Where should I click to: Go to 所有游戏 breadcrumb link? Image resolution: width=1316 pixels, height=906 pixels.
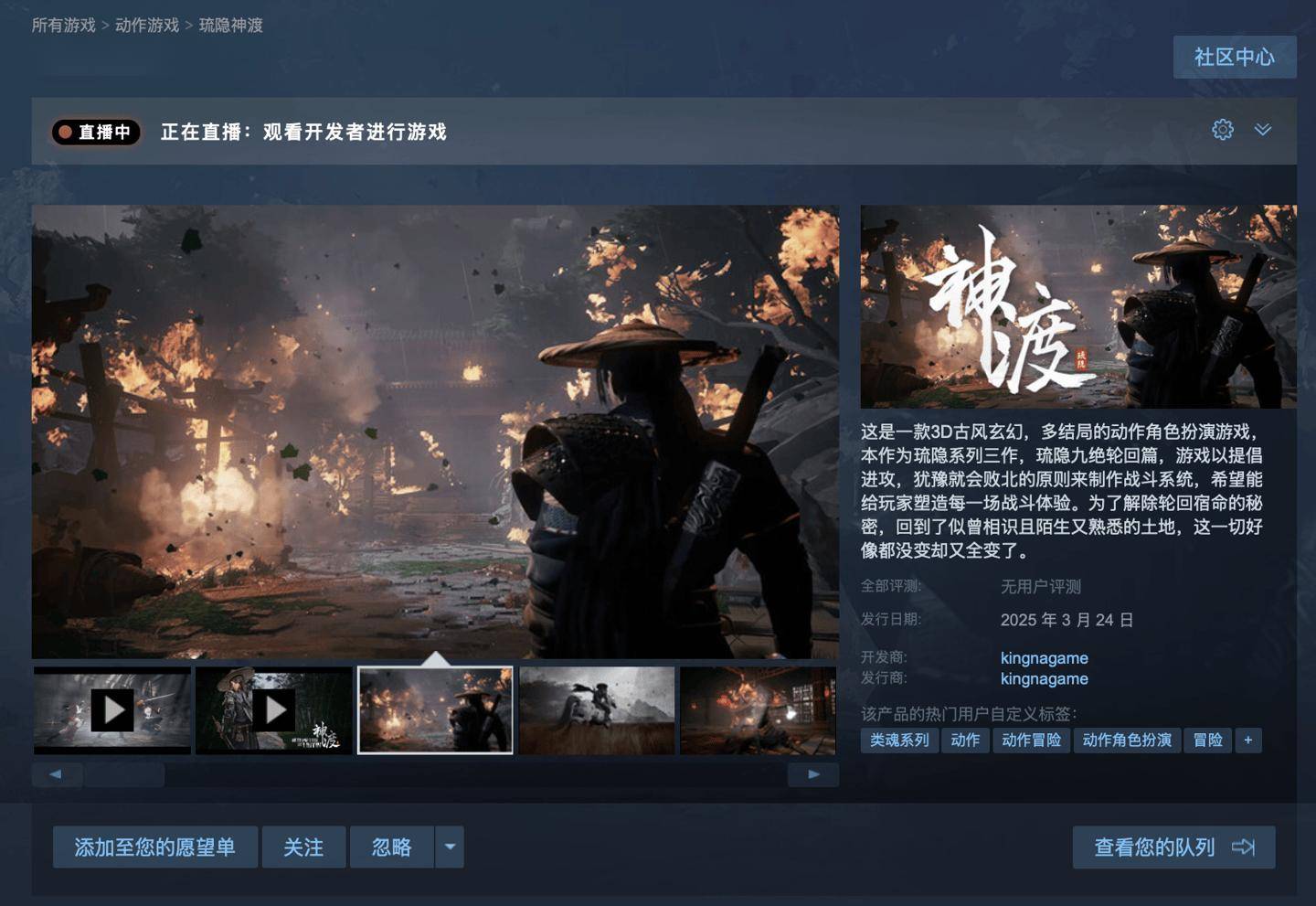(64, 26)
